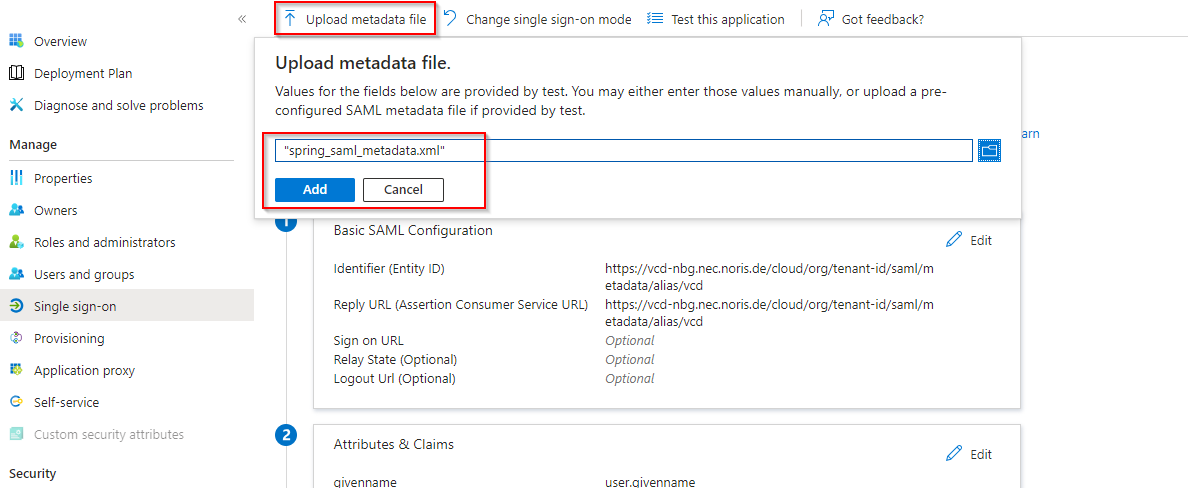Click the Upload metadata file. dialog heading
This screenshot has width=1188, height=488.
click(x=363, y=62)
